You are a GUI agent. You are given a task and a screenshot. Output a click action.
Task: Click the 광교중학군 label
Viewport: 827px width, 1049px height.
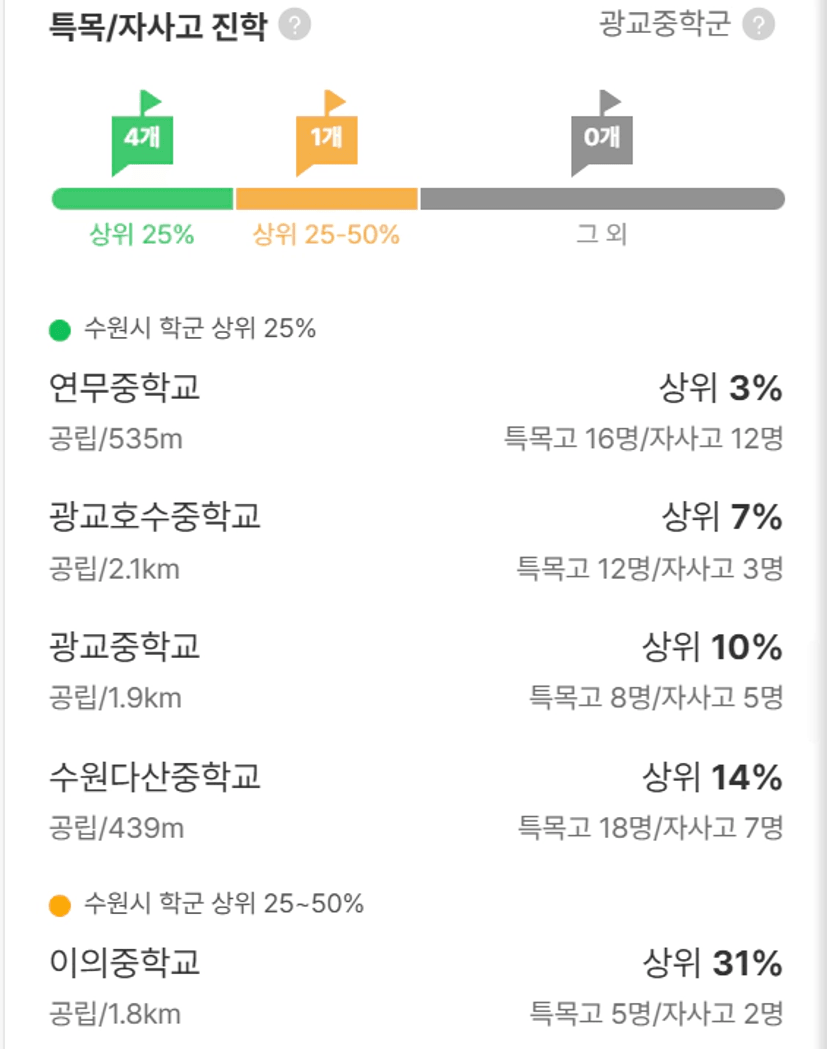point(664,24)
